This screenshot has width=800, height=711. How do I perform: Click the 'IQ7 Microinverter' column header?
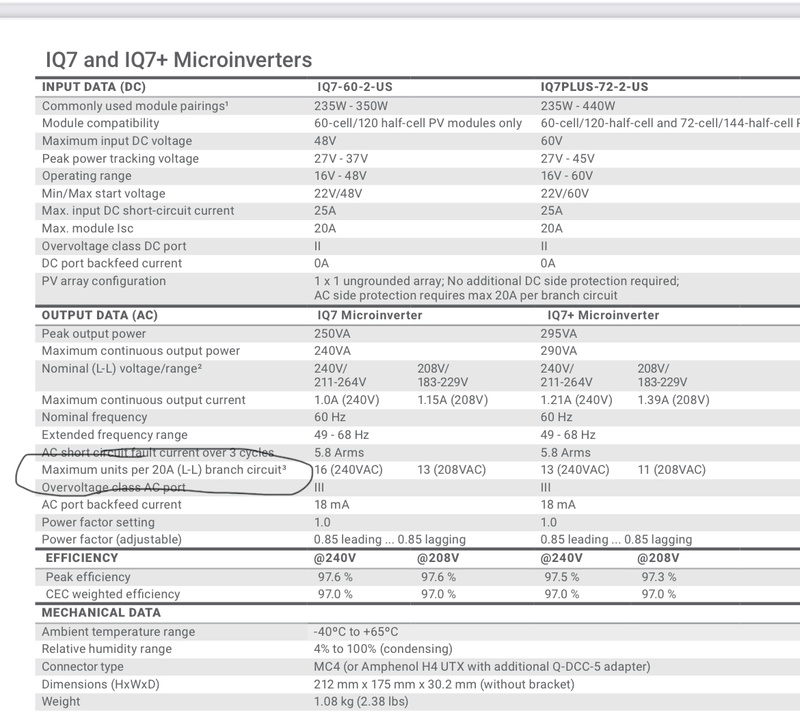(370, 315)
